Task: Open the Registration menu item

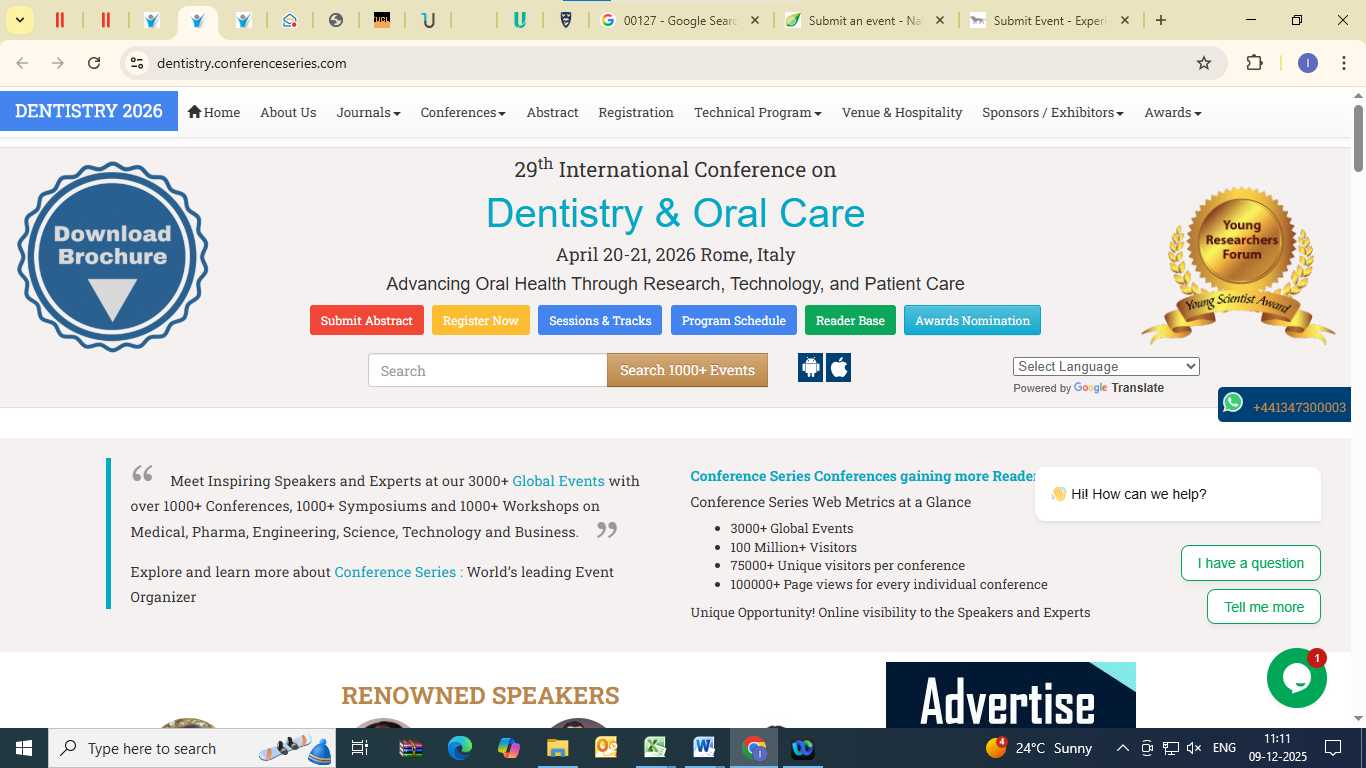Action: coord(636,112)
